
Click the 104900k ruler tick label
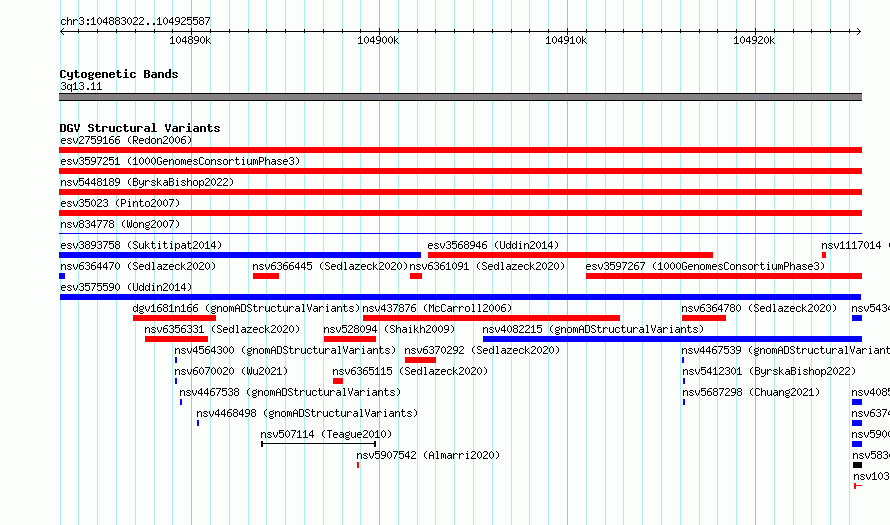[x=378, y=40]
